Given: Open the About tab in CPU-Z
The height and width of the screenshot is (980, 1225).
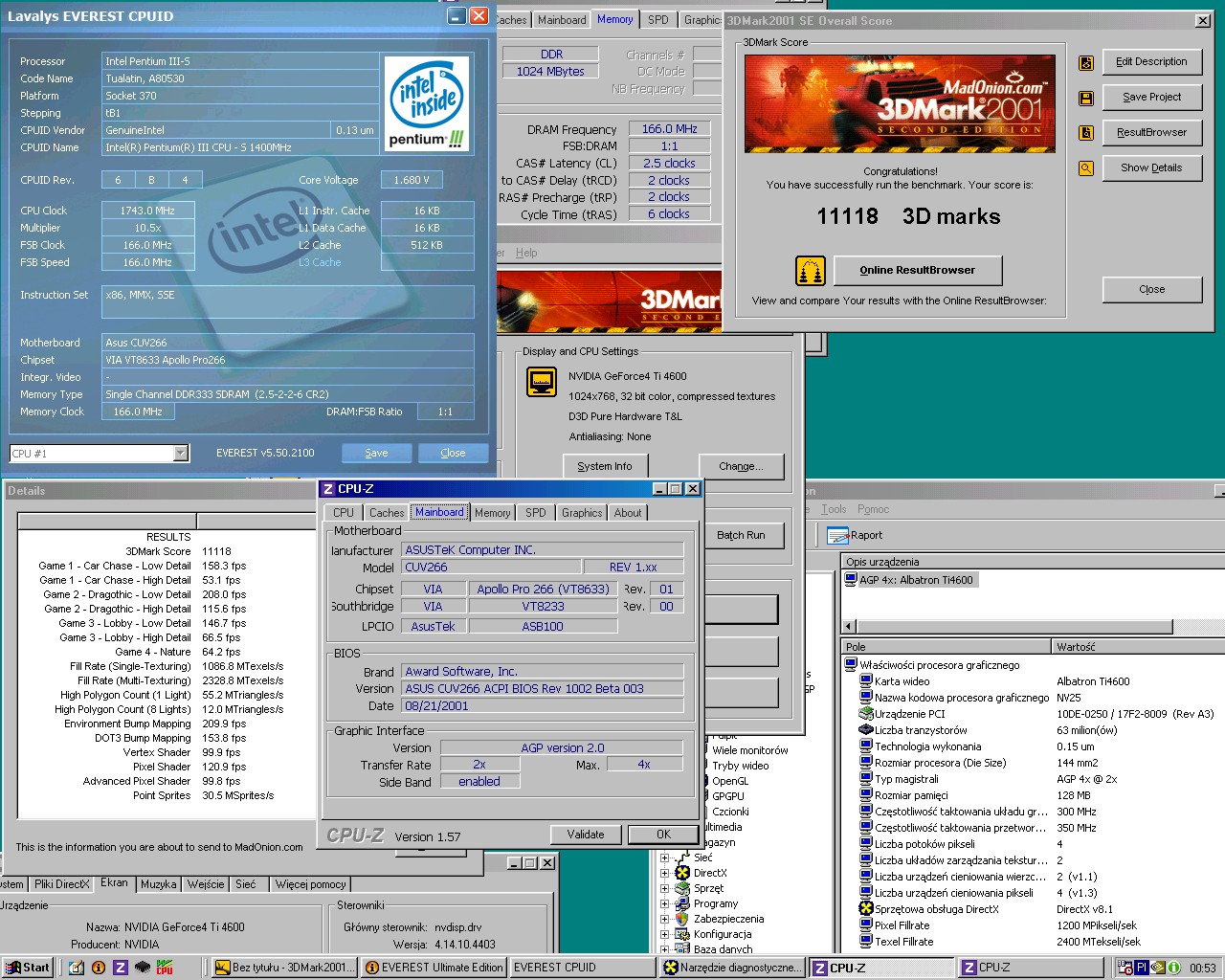Looking at the screenshot, I should click(628, 513).
